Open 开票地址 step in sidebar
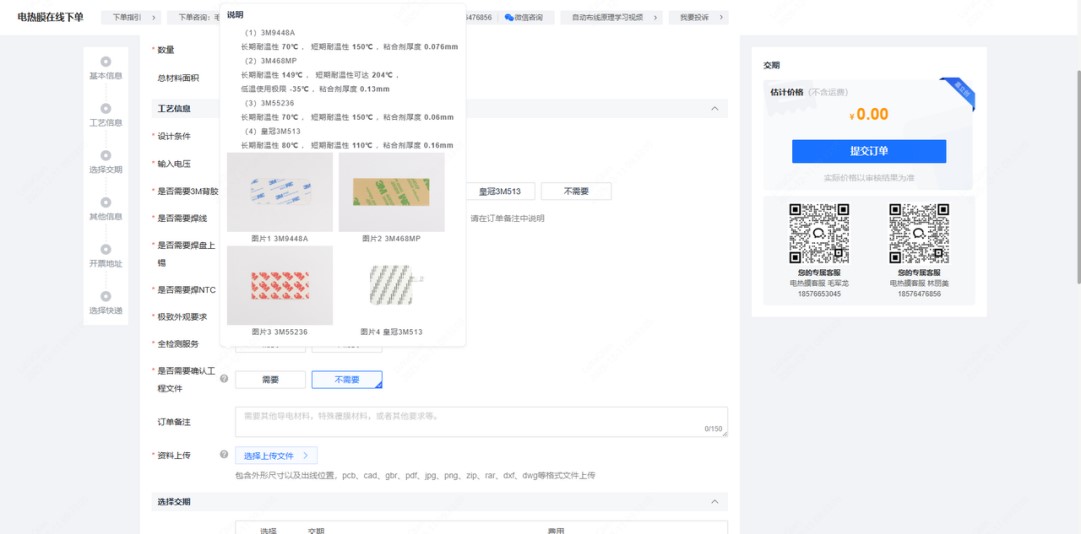 106,263
